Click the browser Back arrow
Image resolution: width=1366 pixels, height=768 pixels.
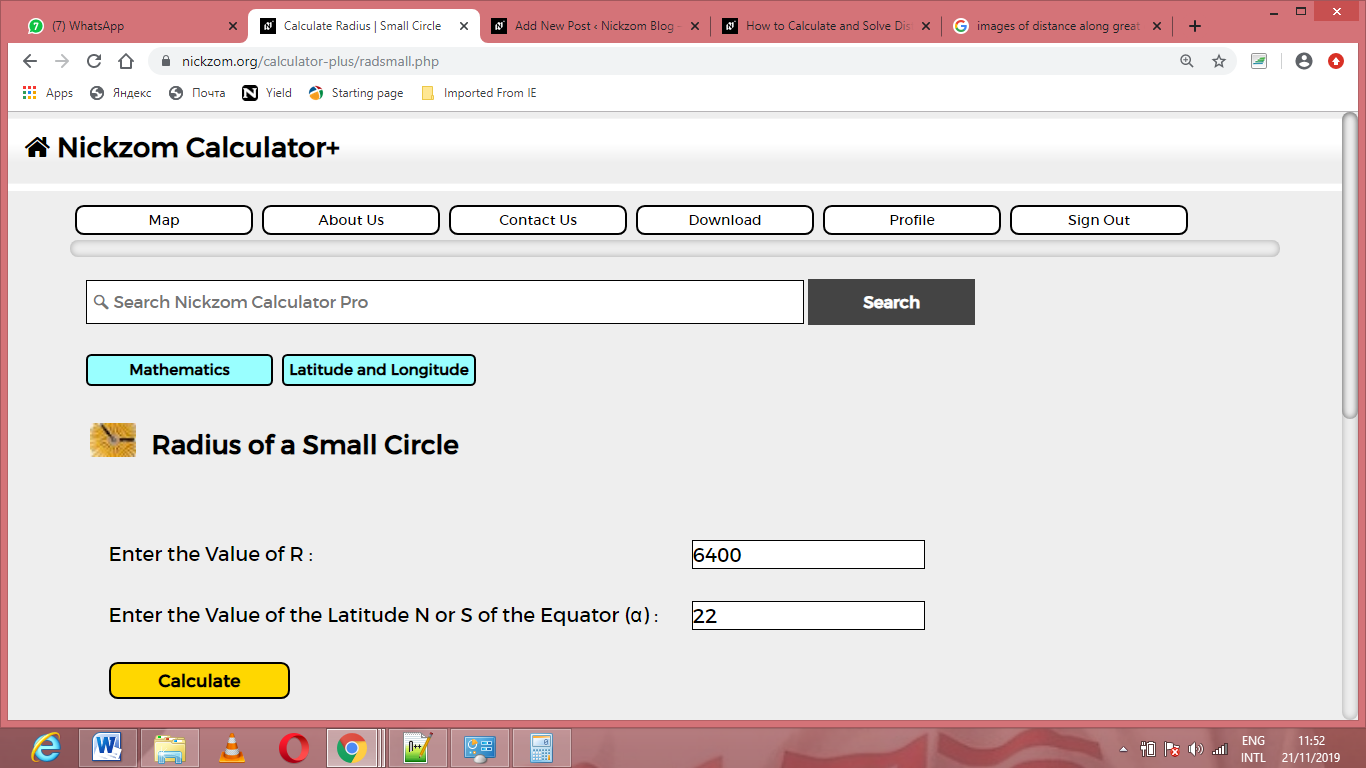tap(30, 61)
